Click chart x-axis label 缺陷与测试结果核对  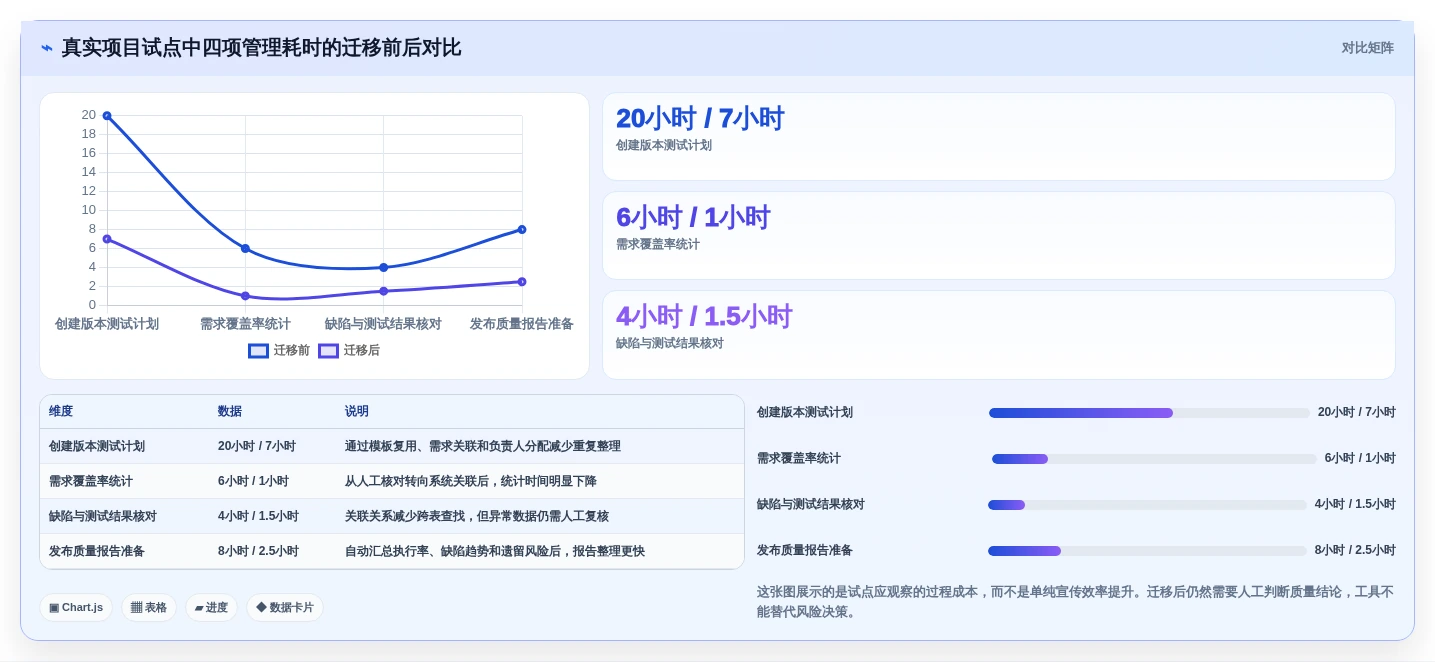(383, 324)
